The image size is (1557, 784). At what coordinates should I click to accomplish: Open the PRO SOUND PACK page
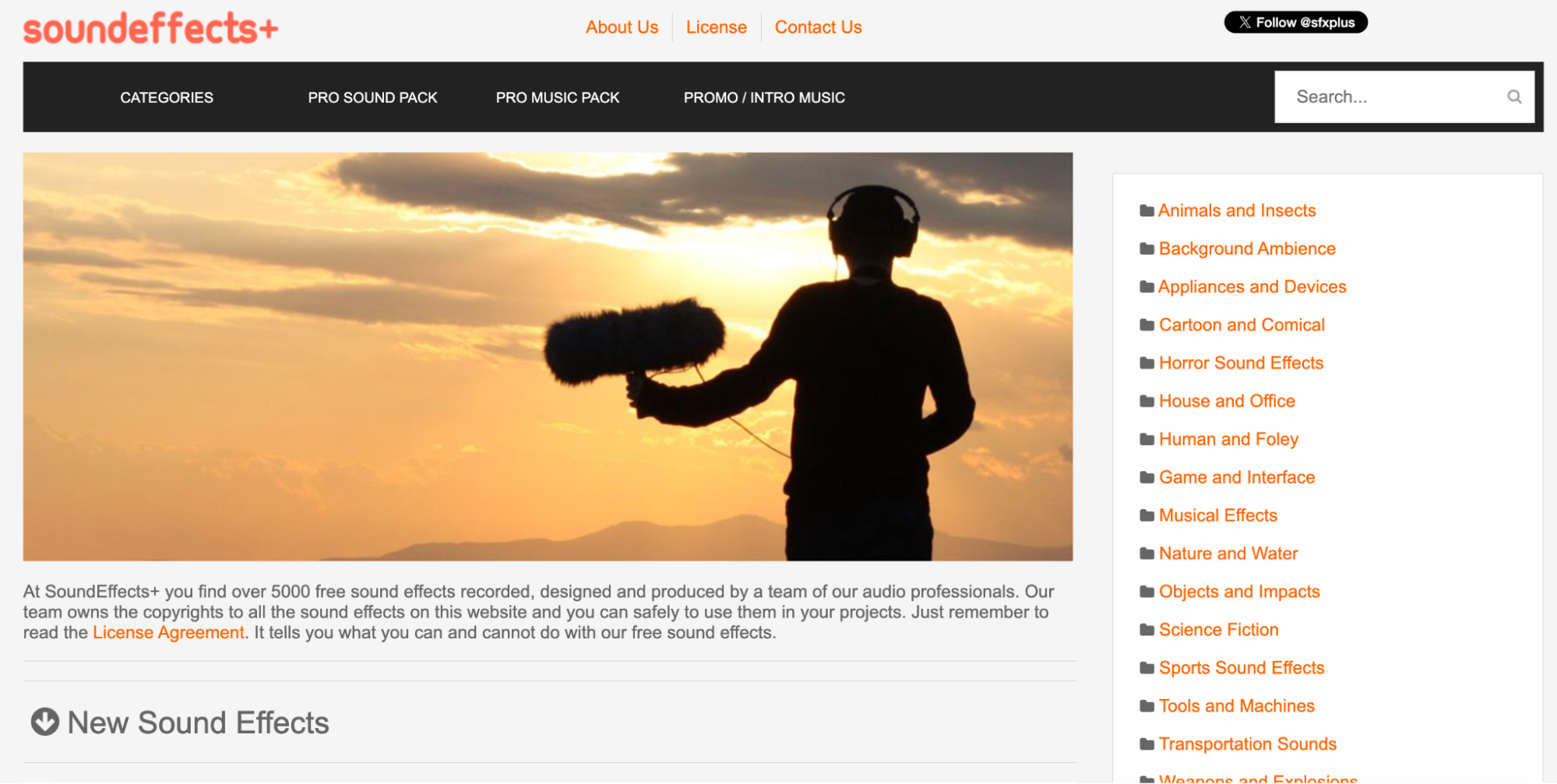pyautogui.click(x=372, y=97)
